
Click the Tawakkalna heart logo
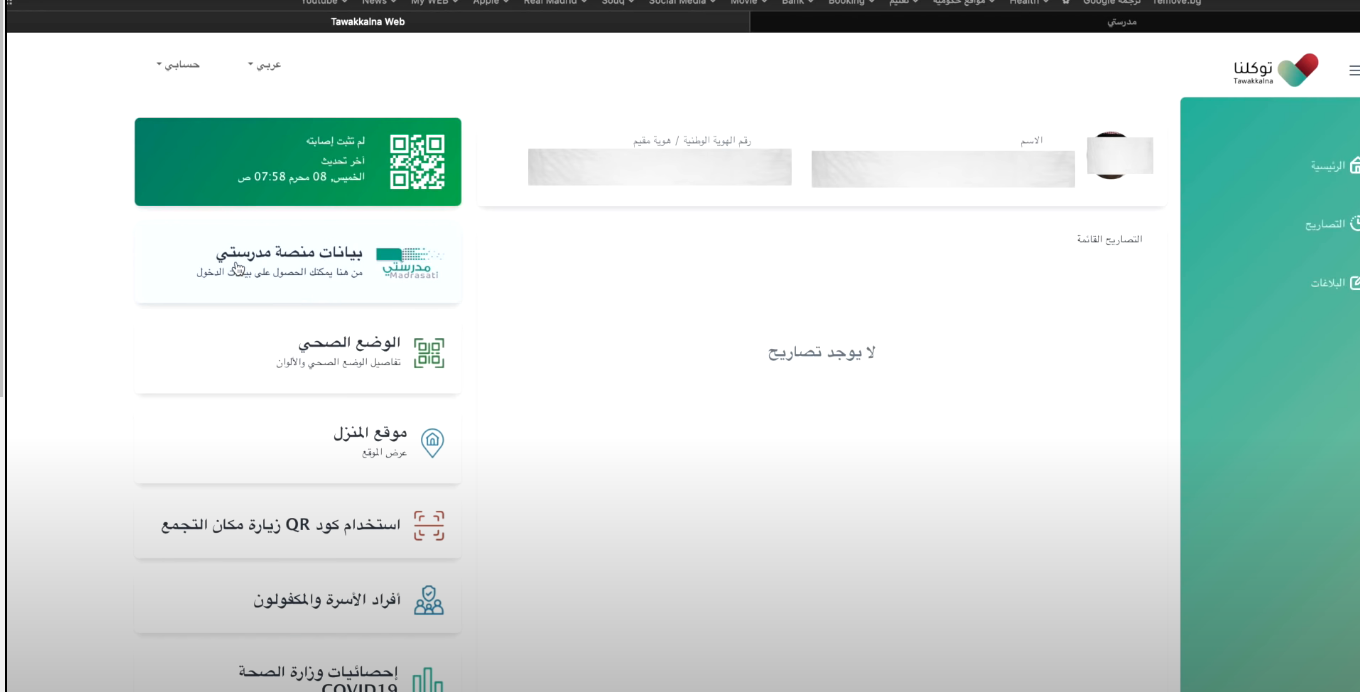1298,70
